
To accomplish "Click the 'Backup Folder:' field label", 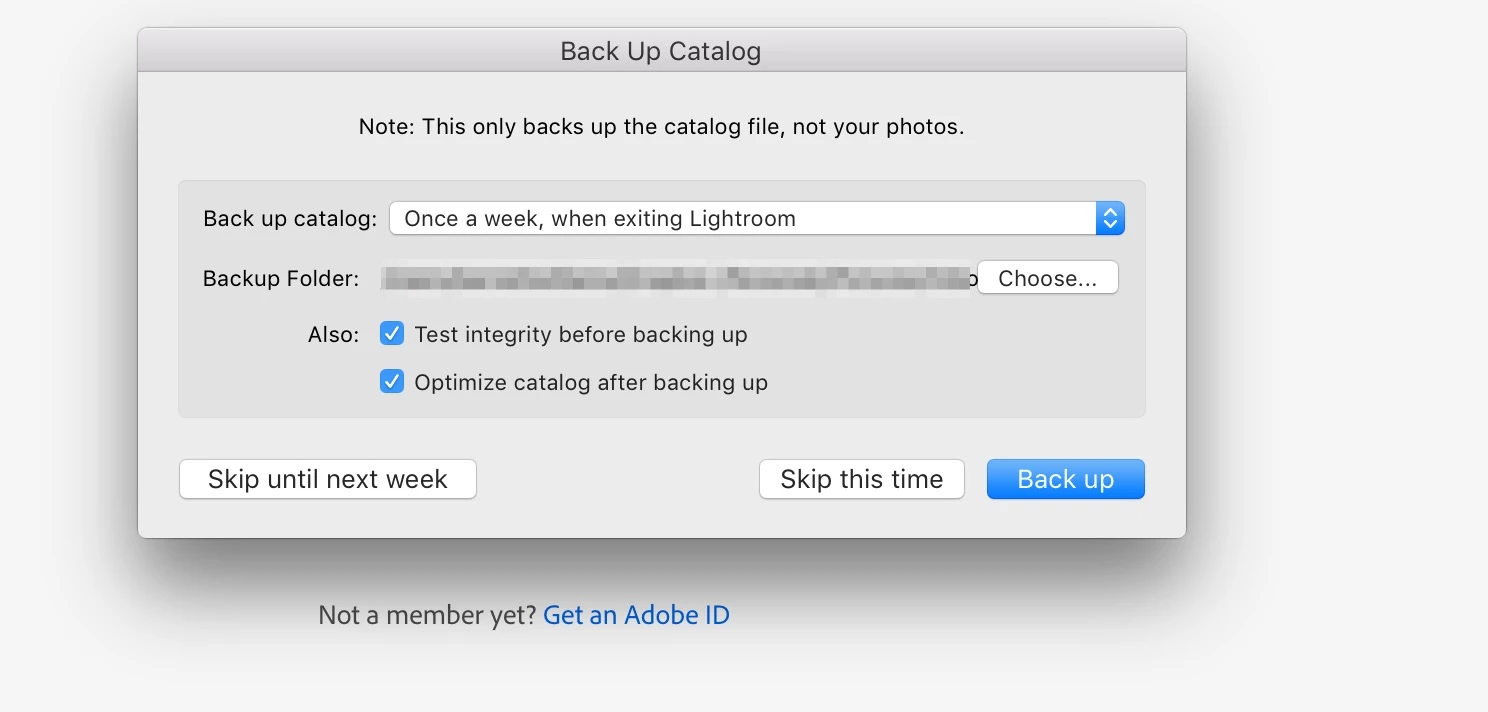I will click(281, 279).
